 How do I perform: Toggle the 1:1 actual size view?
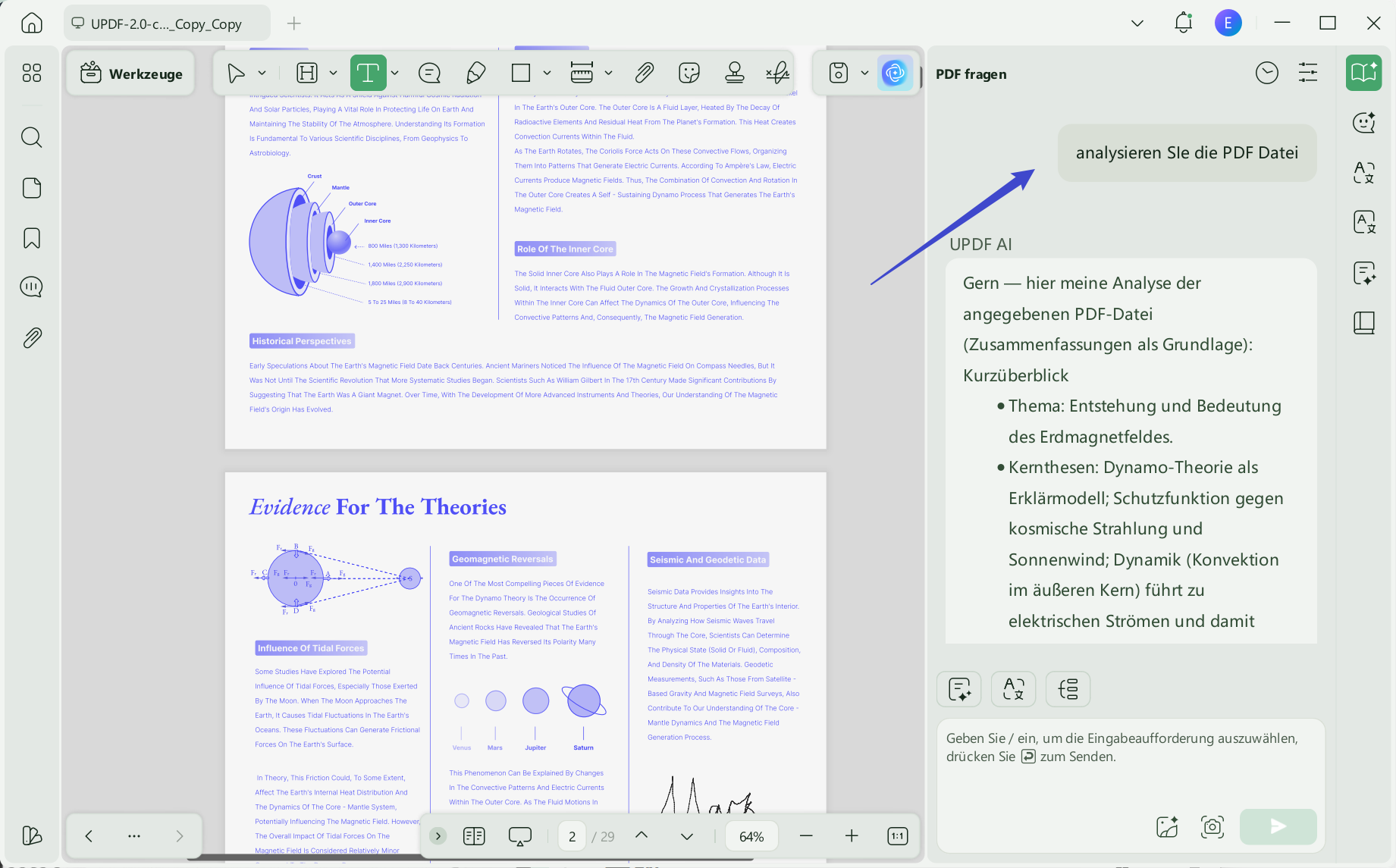pyautogui.click(x=897, y=836)
